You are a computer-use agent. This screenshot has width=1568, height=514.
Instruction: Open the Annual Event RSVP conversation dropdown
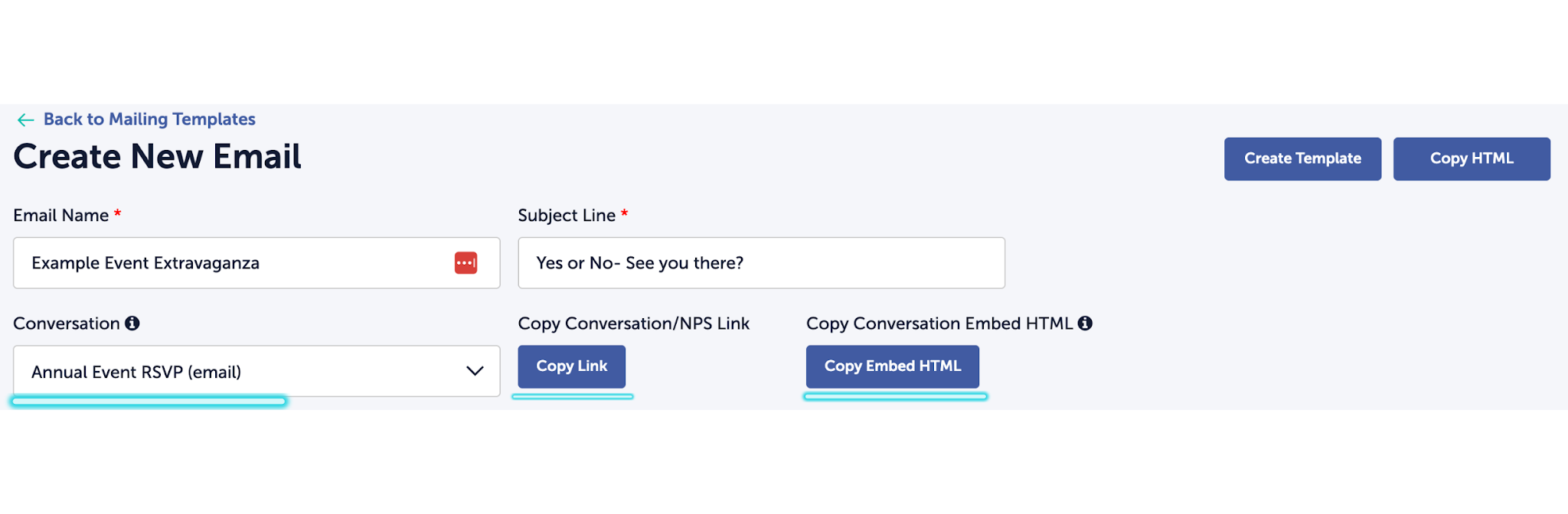coord(230,372)
